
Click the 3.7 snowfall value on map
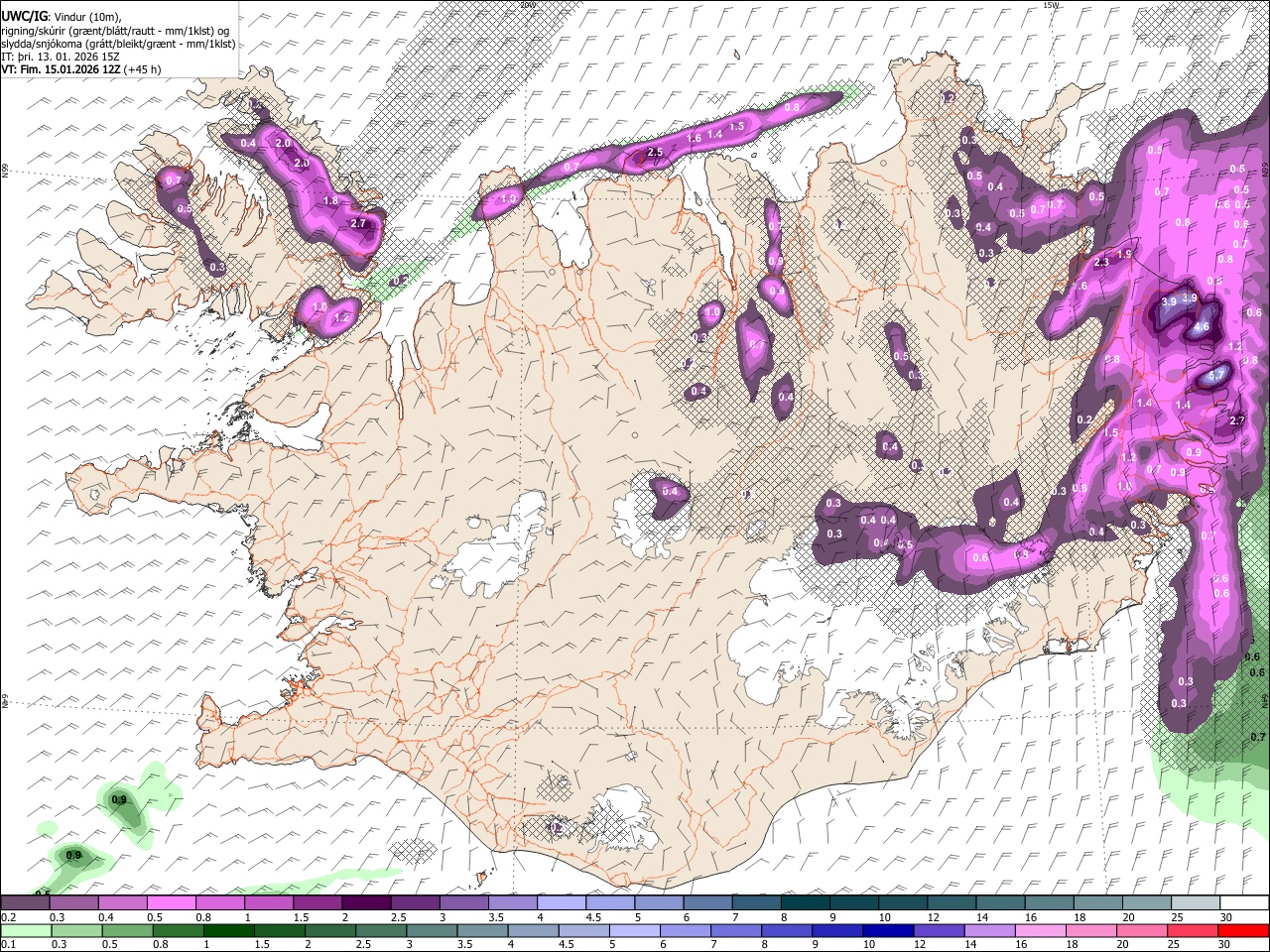tap(1216, 377)
